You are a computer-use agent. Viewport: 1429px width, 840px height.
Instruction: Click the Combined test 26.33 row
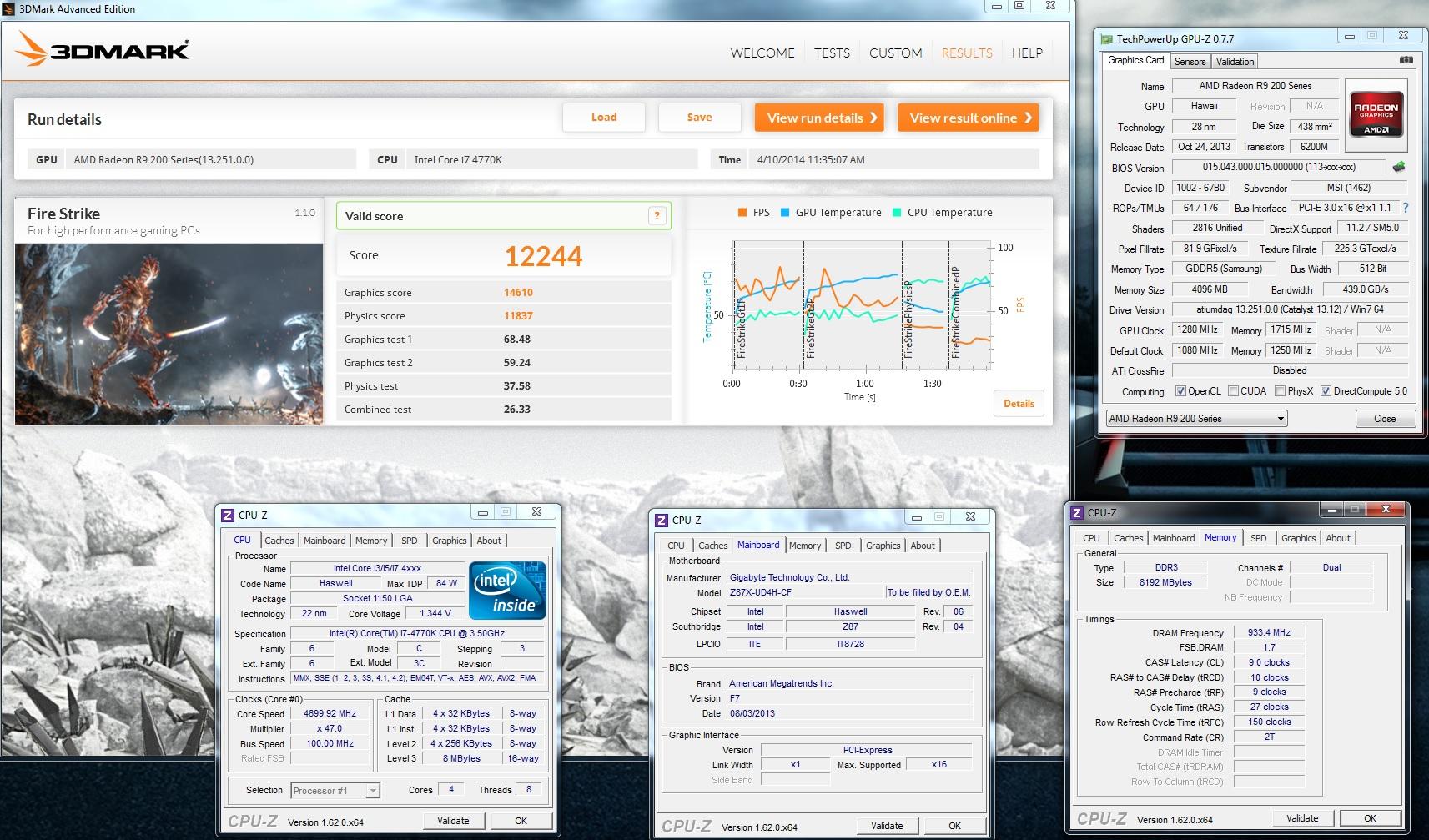tap(503, 410)
